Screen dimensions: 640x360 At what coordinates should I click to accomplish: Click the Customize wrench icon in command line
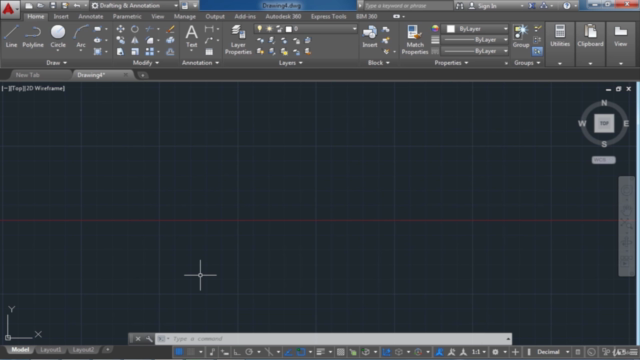(149, 339)
